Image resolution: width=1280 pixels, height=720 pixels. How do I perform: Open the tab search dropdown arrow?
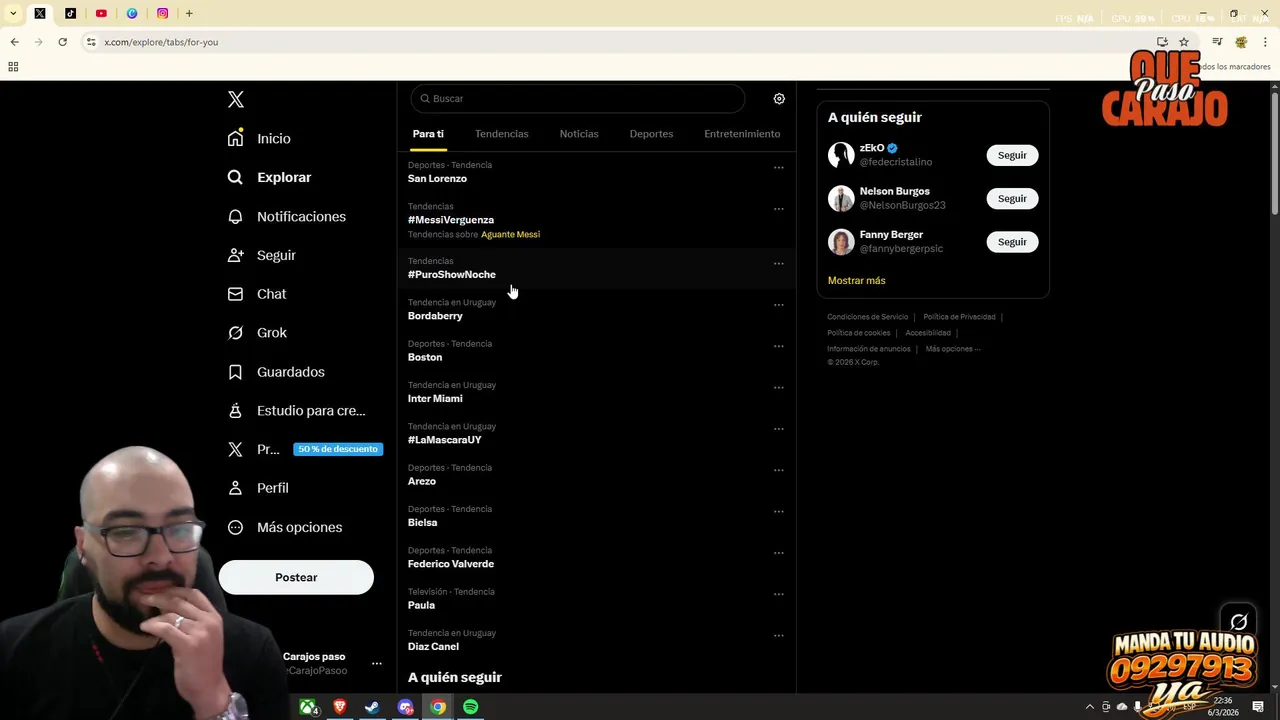tap(13, 13)
